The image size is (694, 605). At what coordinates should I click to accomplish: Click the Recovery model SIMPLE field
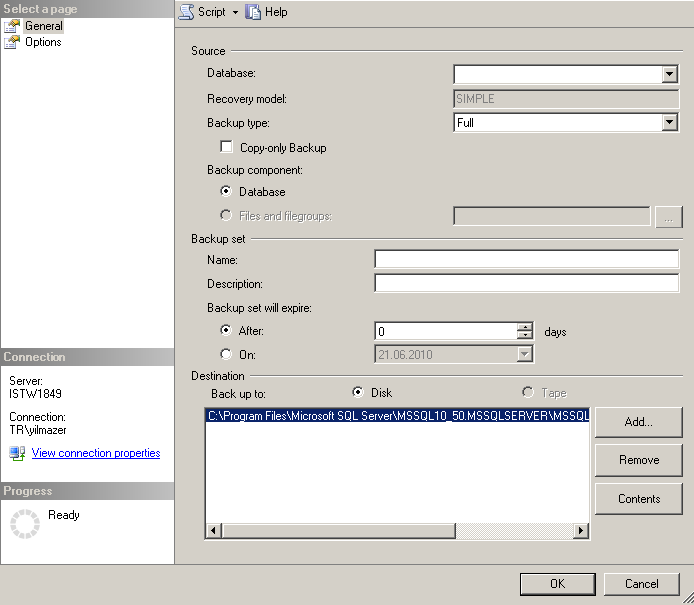point(566,99)
